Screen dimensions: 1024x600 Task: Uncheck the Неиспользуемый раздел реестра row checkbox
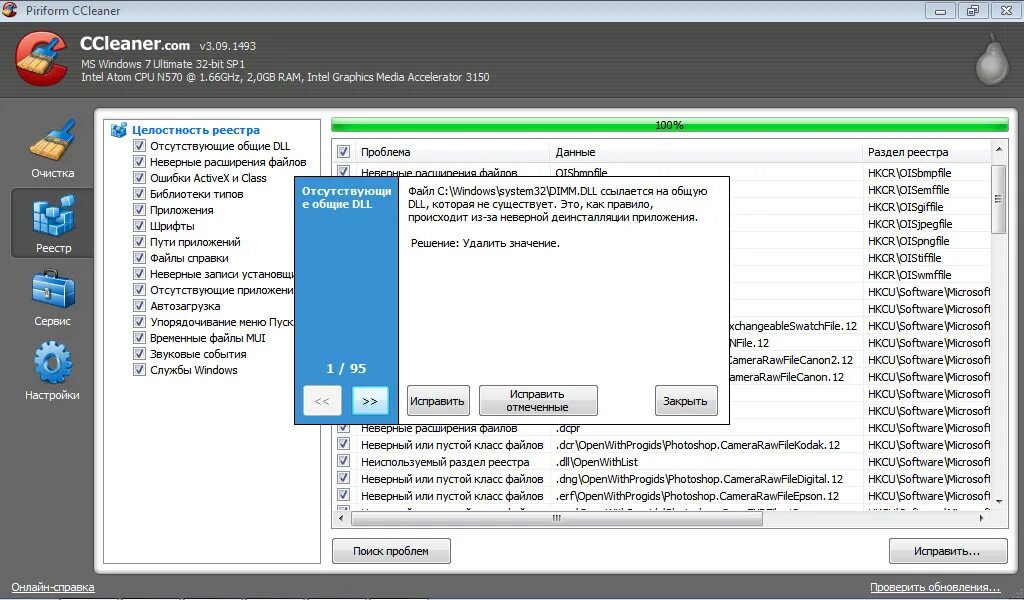click(x=343, y=461)
